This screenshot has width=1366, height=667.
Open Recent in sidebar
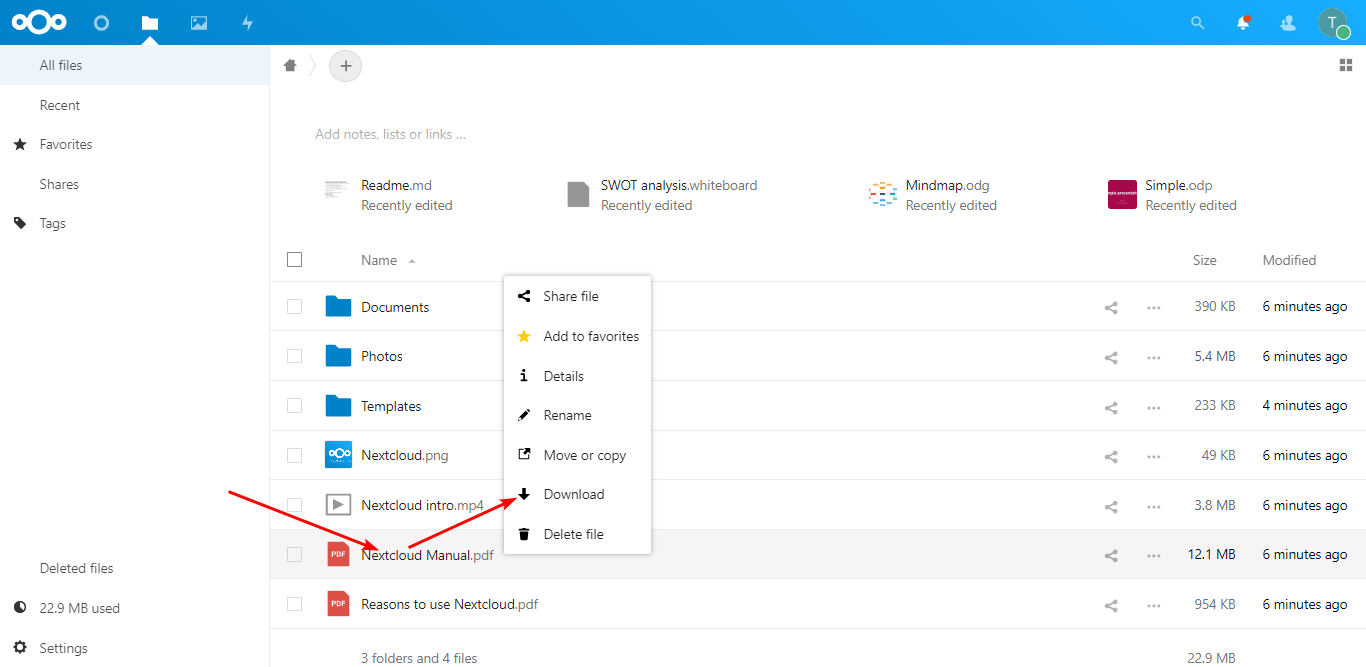tap(134, 105)
